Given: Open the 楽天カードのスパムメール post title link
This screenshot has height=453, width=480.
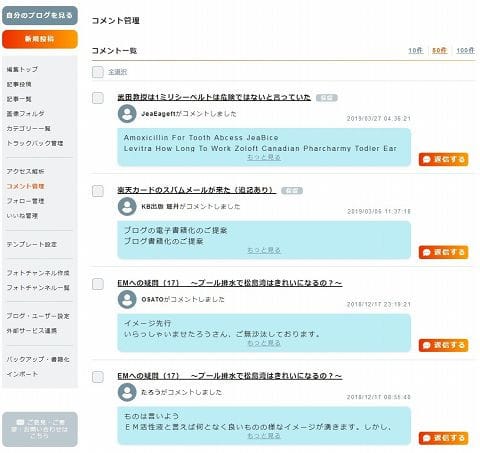Looking at the screenshot, I should (196, 190).
